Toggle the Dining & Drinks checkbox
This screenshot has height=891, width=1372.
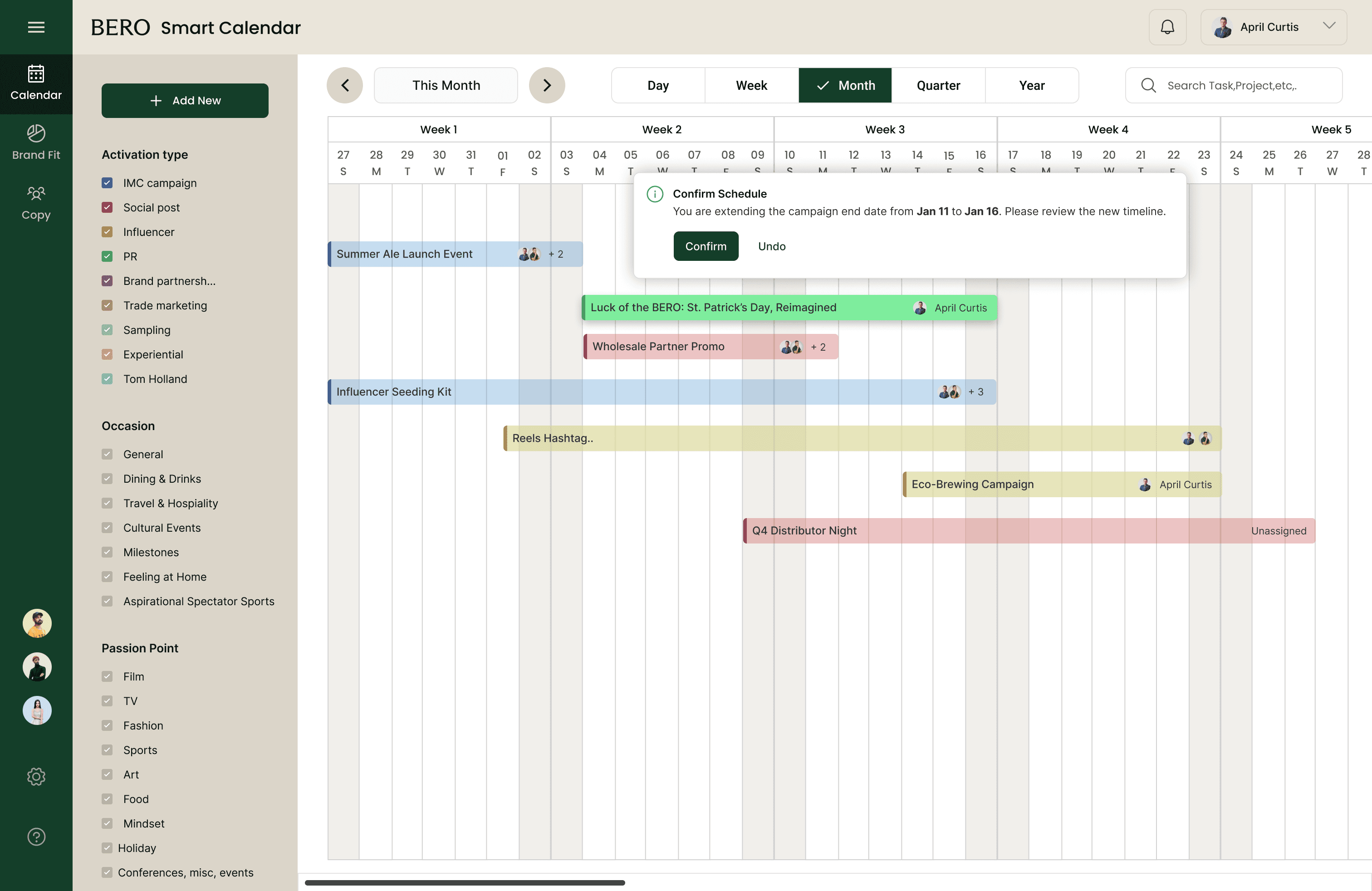[x=107, y=478]
